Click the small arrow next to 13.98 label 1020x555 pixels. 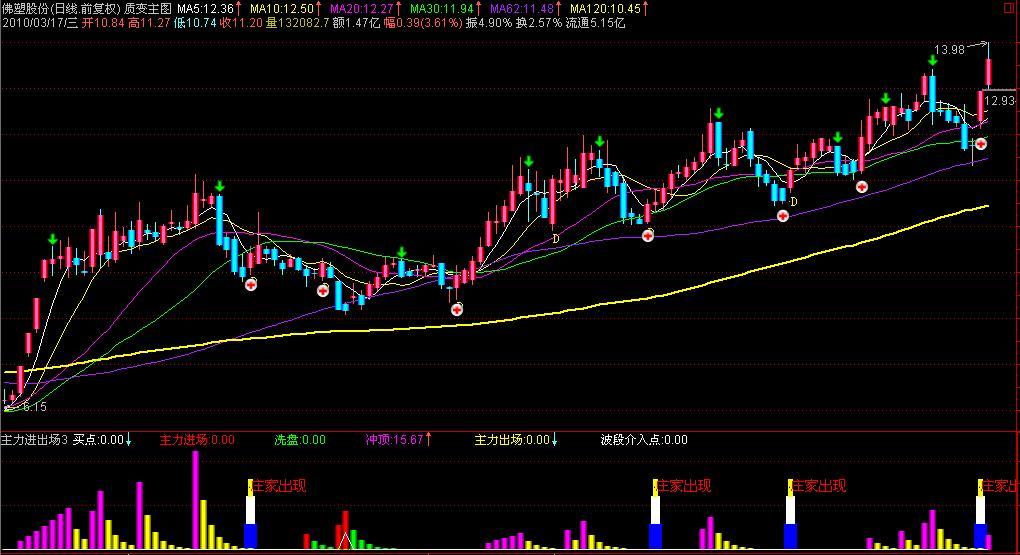[x=978, y=46]
